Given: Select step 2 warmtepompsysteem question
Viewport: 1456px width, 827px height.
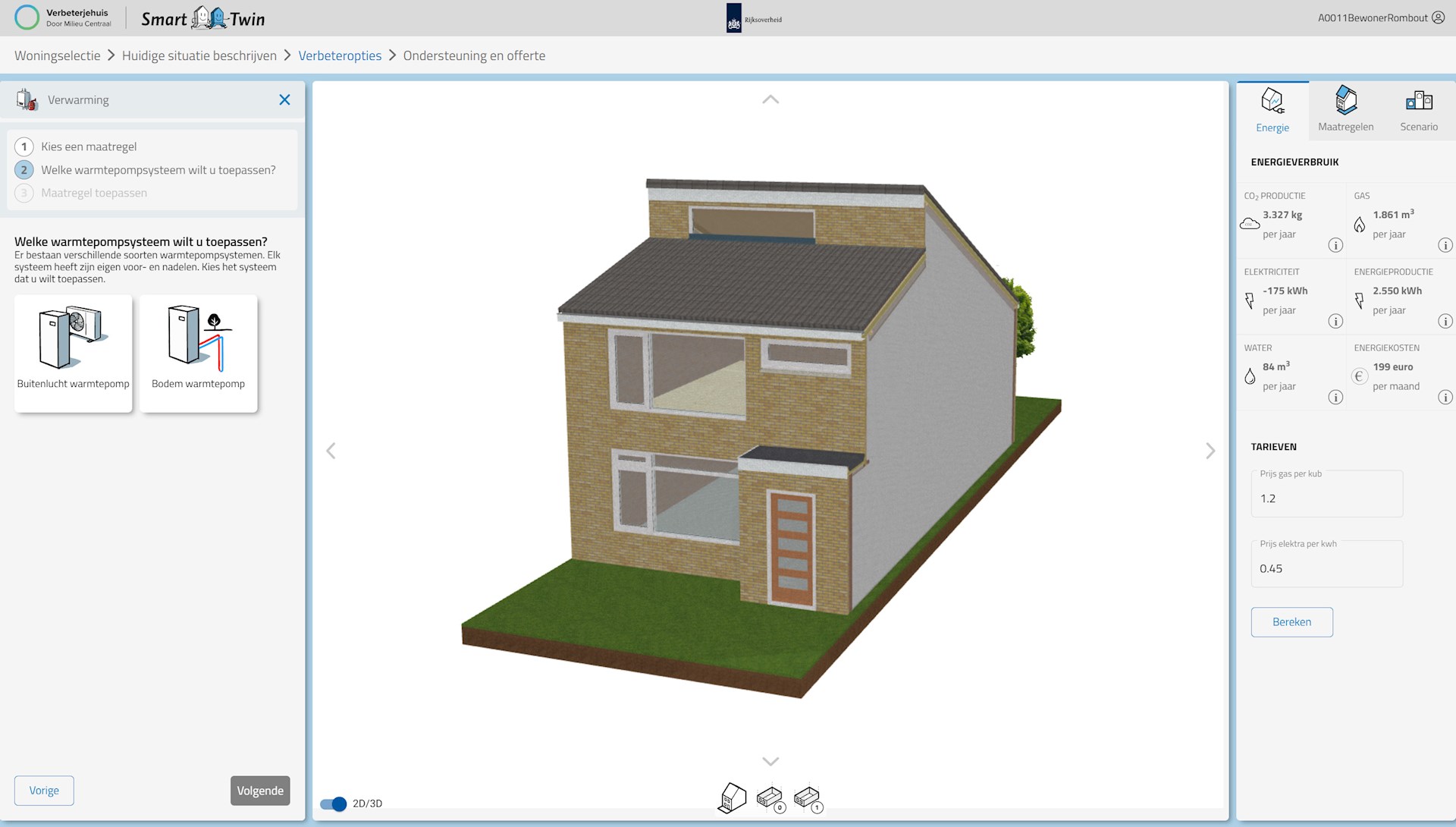Looking at the screenshot, I should [146, 170].
